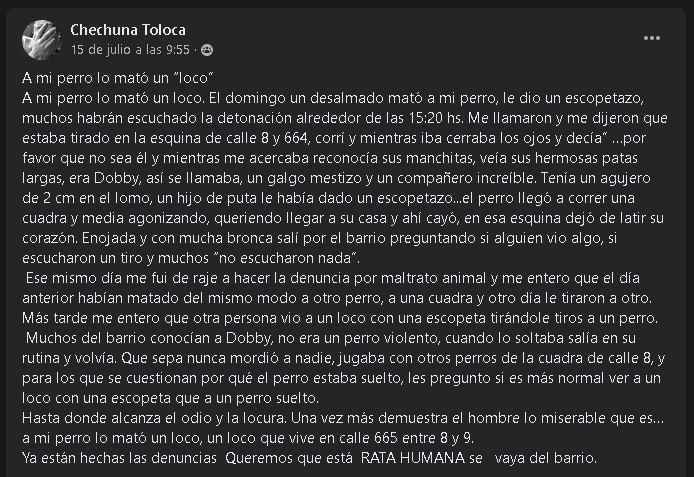Click the audience privacy icon beside the date
The height and width of the screenshot is (477, 694).
[x=207, y=49]
